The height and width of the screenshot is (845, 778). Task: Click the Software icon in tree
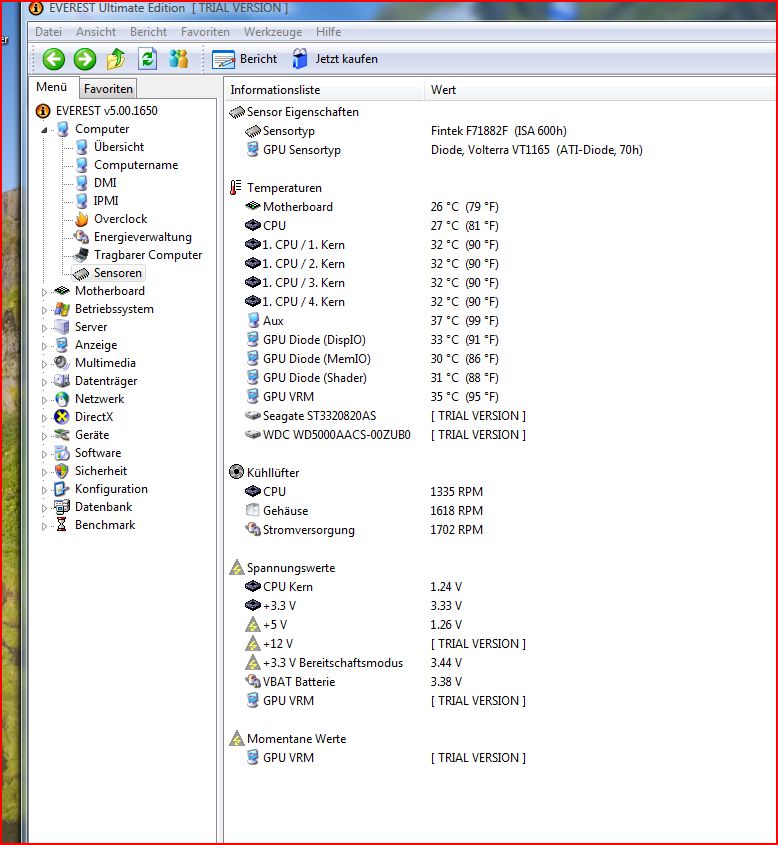pyautogui.click(x=62, y=453)
